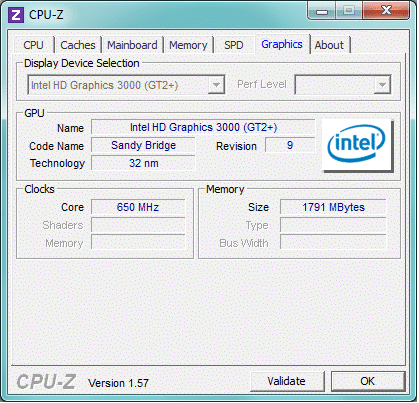Click the empty Bus Width field
419x403 pixels.
[333, 243]
